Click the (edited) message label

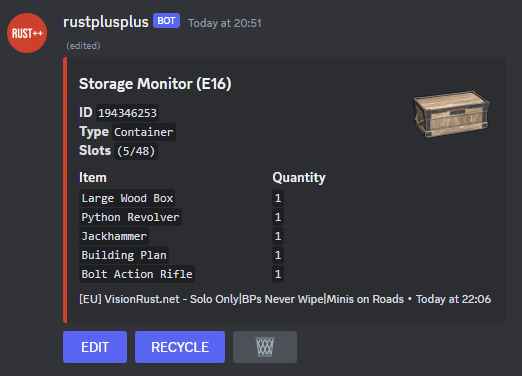83,46
